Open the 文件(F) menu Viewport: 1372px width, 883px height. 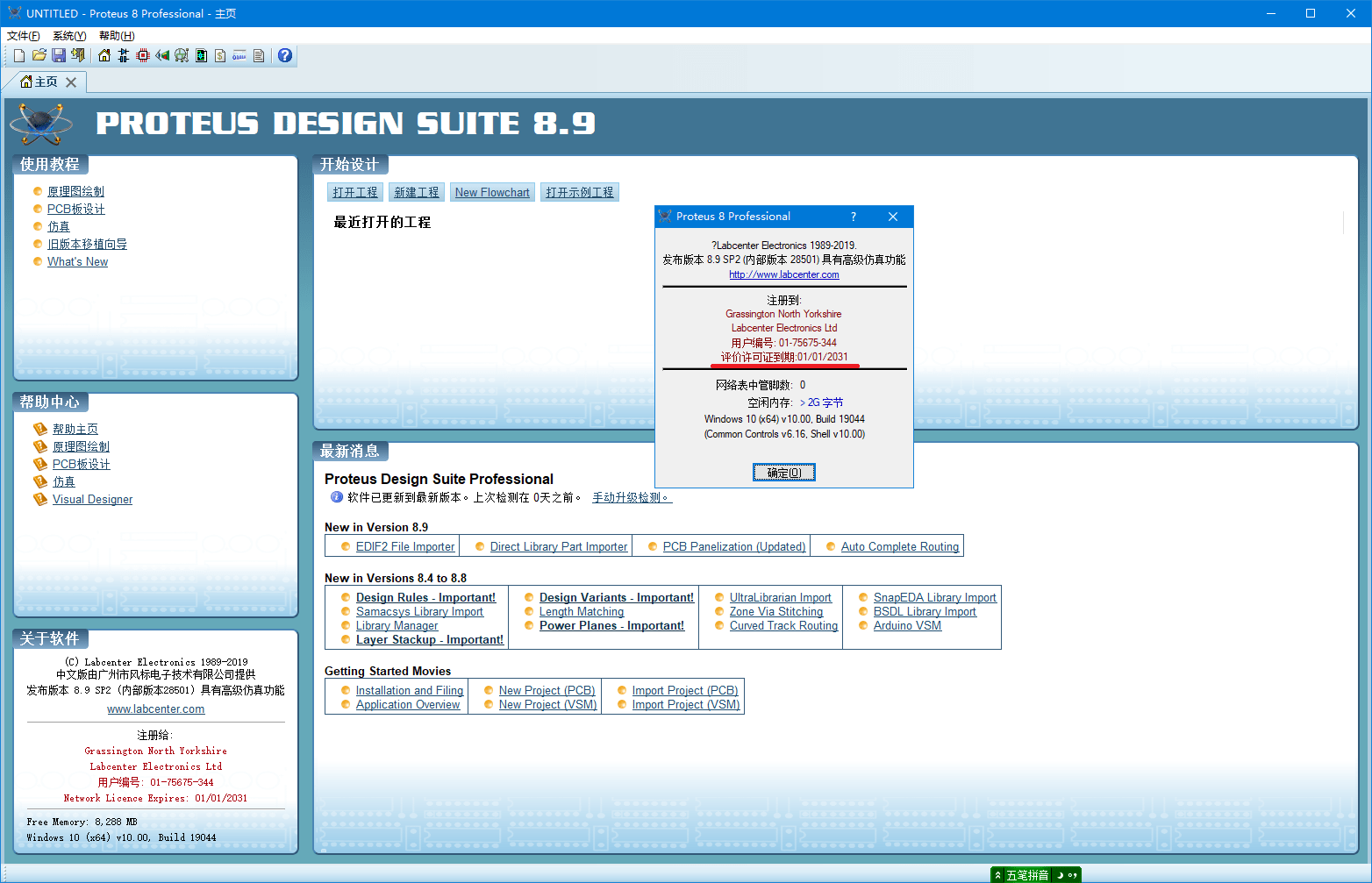pos(24,36)
